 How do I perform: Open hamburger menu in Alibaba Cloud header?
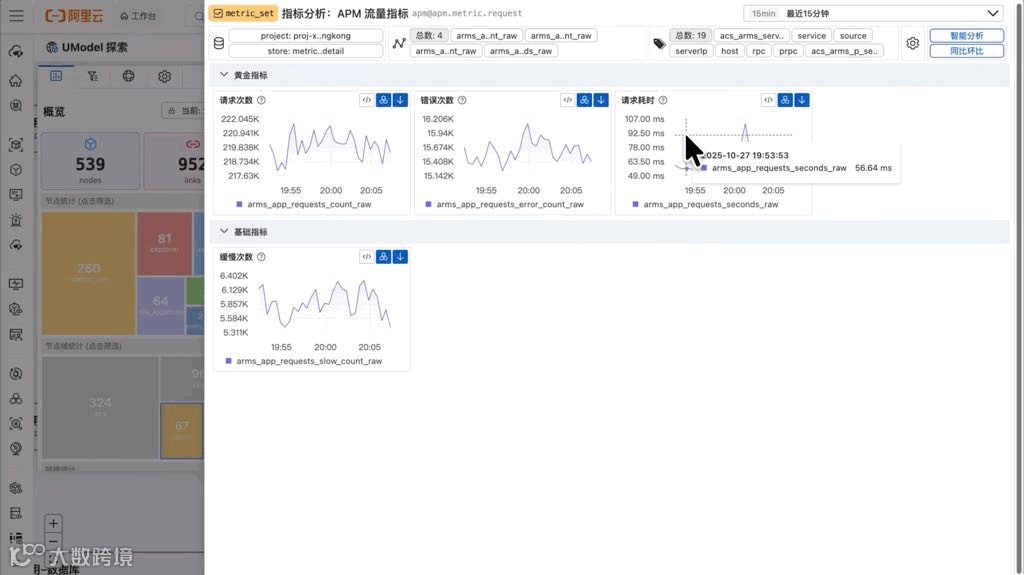[16, 16]
